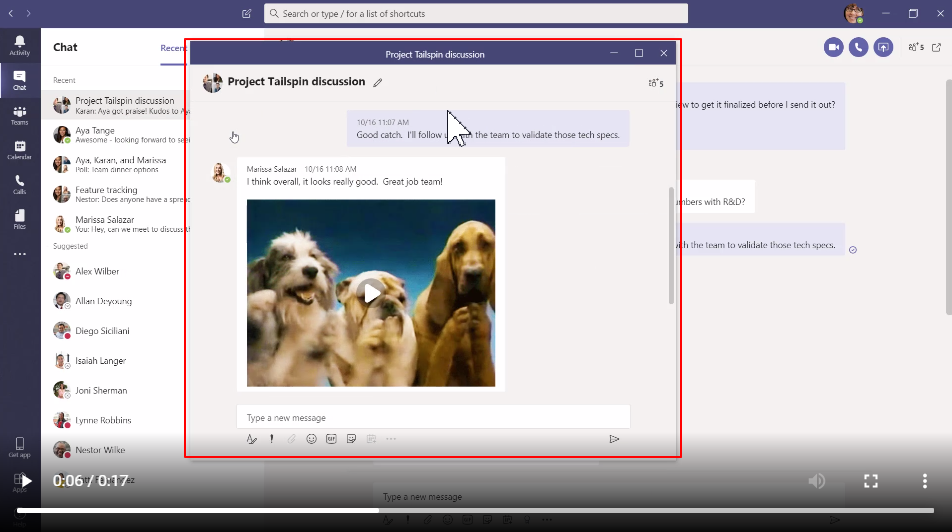Open Format options in pop-out compose bar
The width and height of the screenshot is (952, 532).
pyautogui.click(x=251, y=439)
